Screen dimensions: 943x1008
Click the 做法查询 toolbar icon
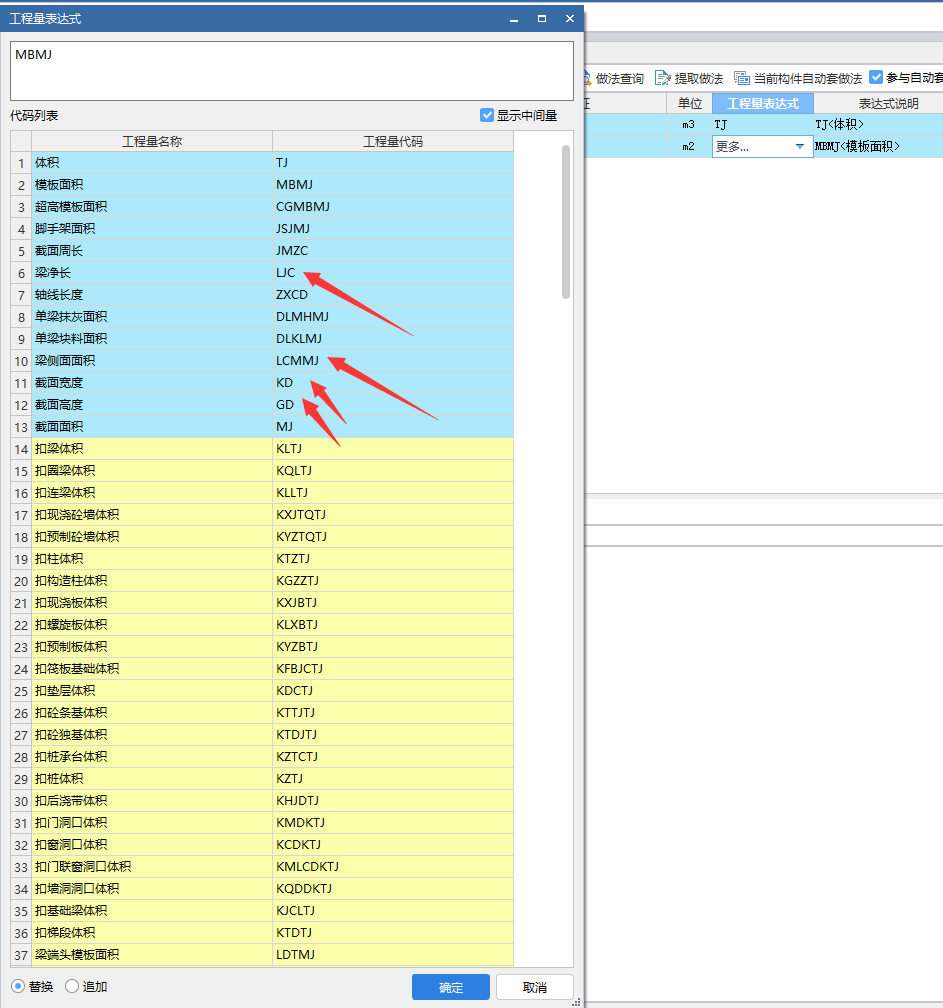(x=587, y=78)
